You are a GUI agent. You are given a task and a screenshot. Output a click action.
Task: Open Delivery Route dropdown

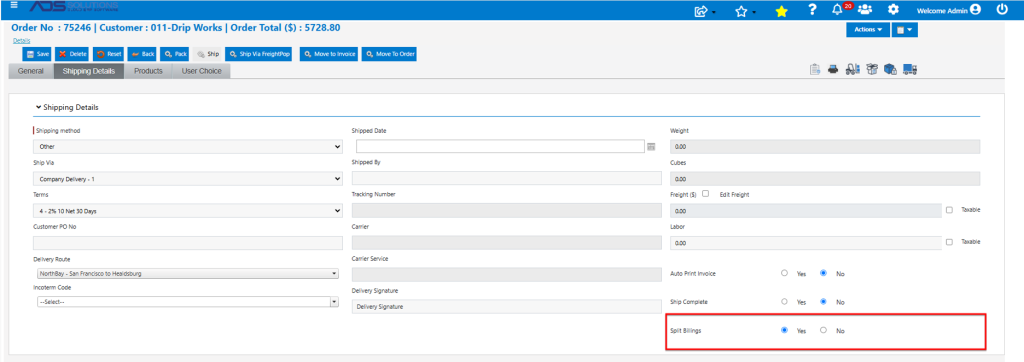pyautogui.click(x=187, y=273)
